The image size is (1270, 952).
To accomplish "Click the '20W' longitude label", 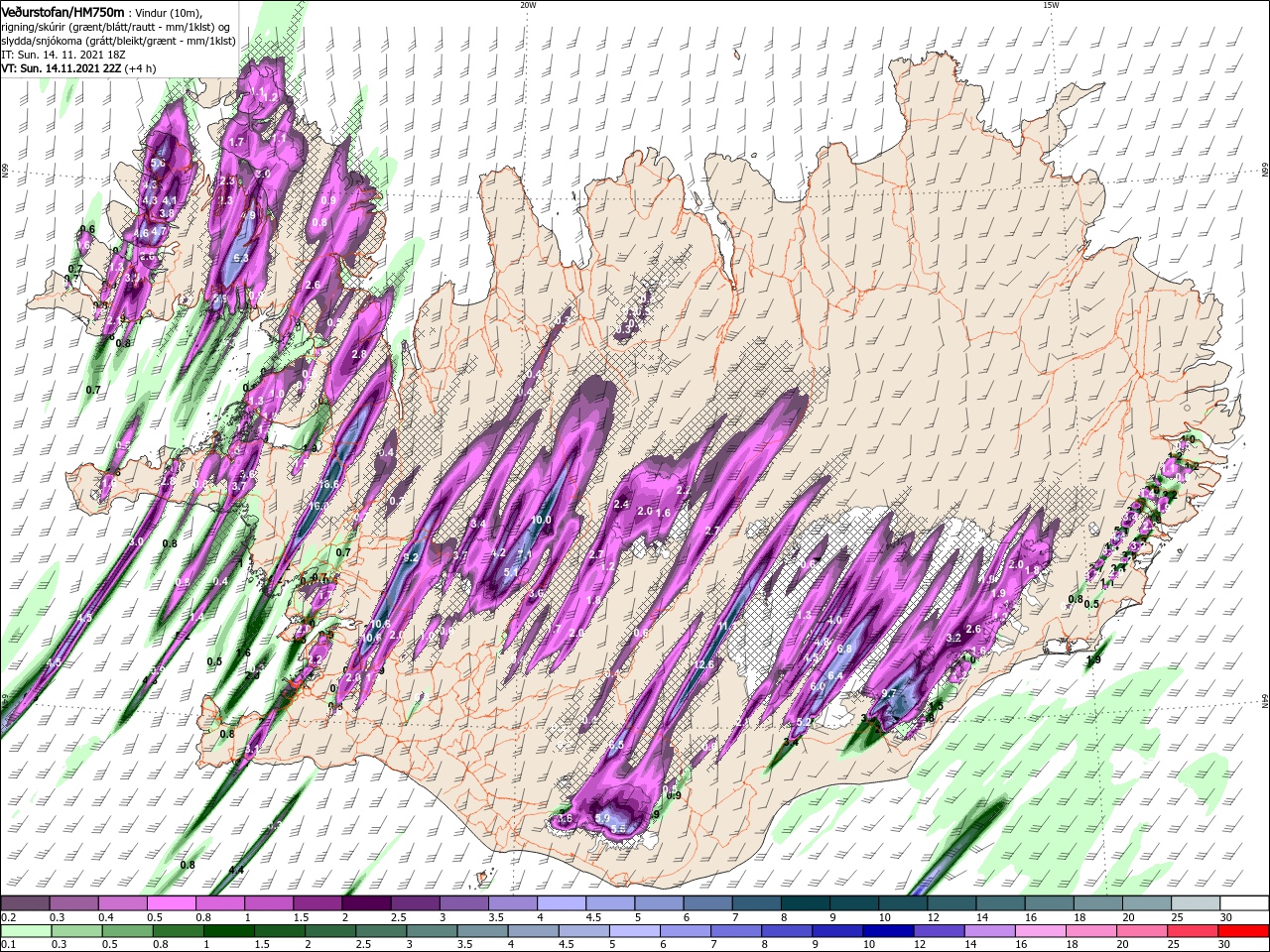I will click(x=528, y=5).
